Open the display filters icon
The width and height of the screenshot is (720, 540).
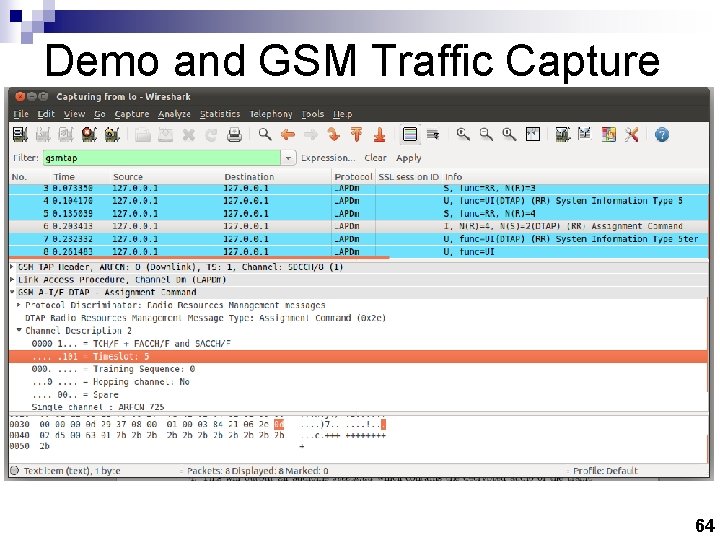tap(585, 134)
